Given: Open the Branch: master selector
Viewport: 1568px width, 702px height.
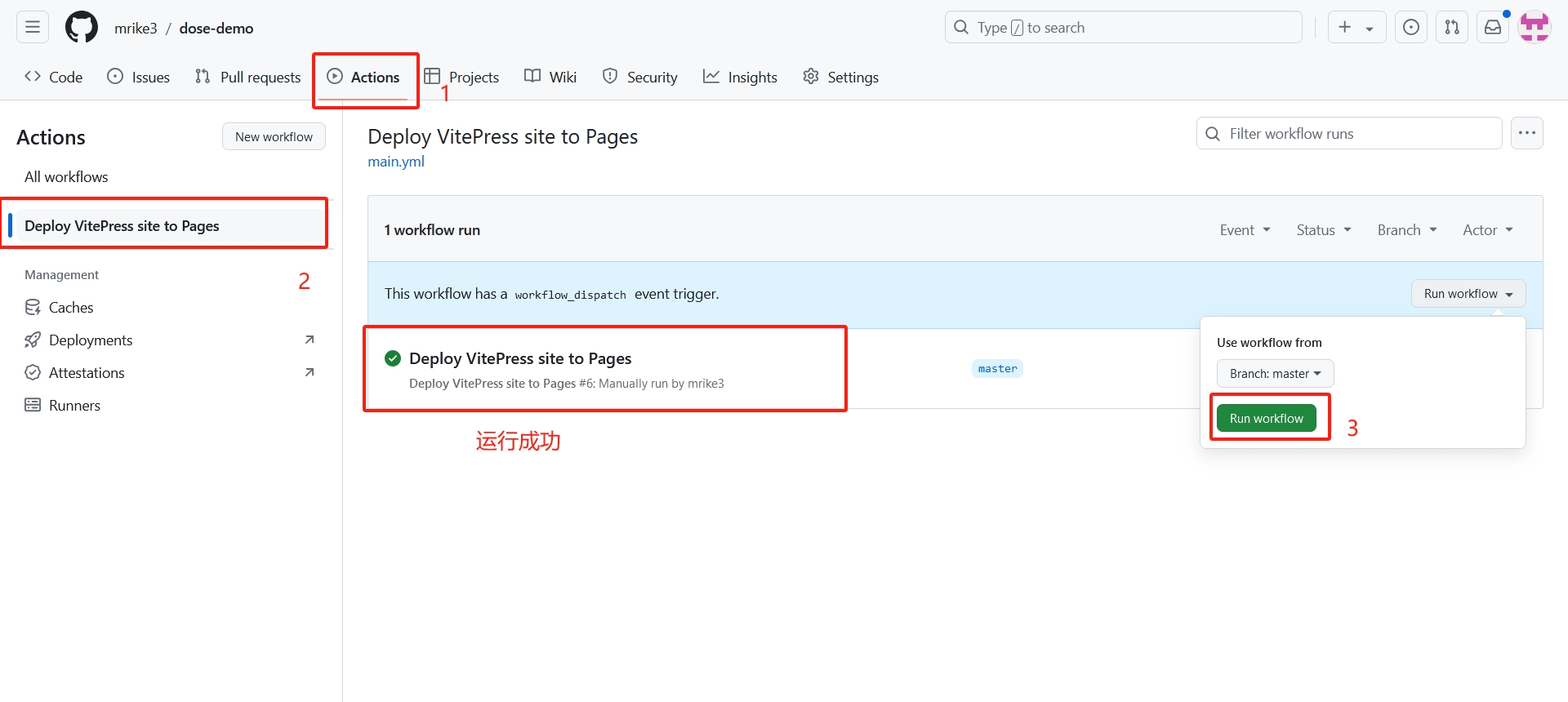Looking at the screenshot, I should (x=1275, y=374).
